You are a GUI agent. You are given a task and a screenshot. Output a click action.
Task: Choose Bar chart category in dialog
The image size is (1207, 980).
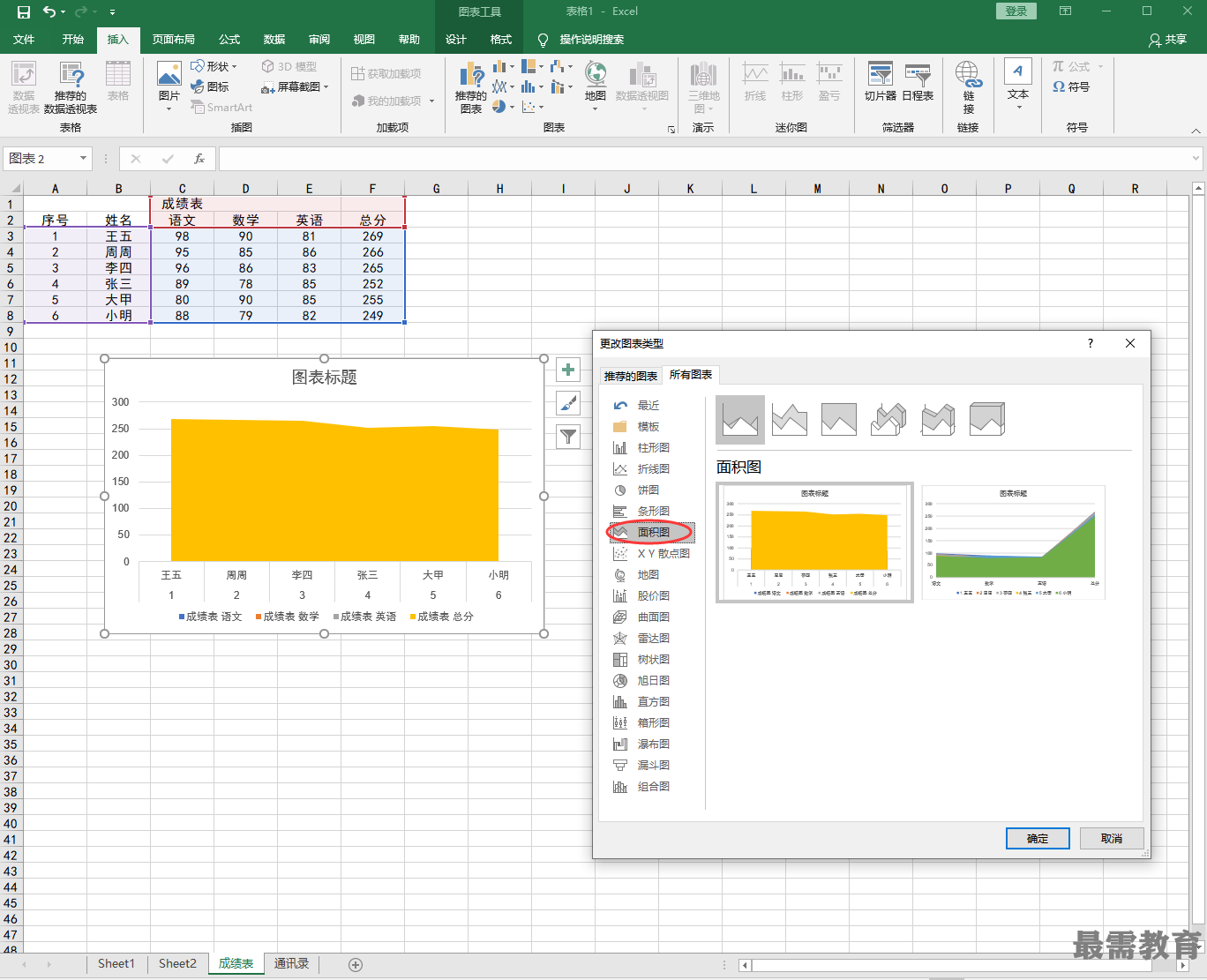[653, 512]
